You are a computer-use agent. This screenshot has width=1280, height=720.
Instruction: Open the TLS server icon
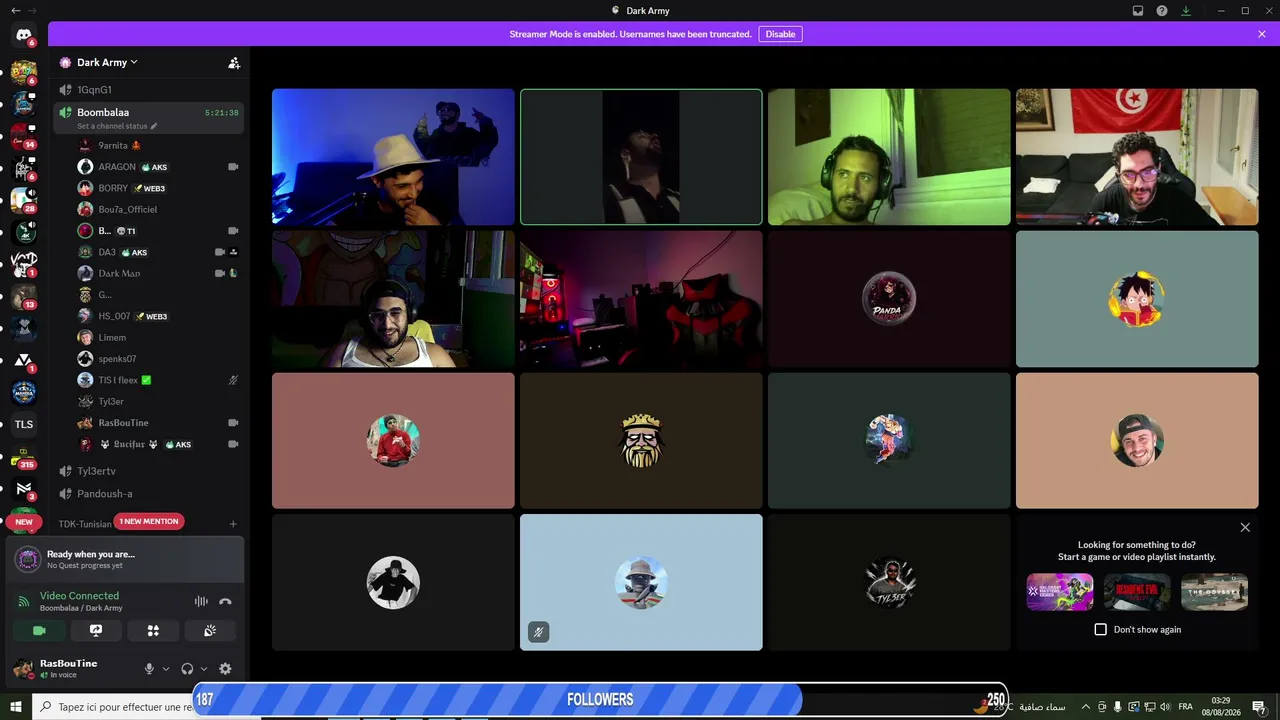click(24, 424)
